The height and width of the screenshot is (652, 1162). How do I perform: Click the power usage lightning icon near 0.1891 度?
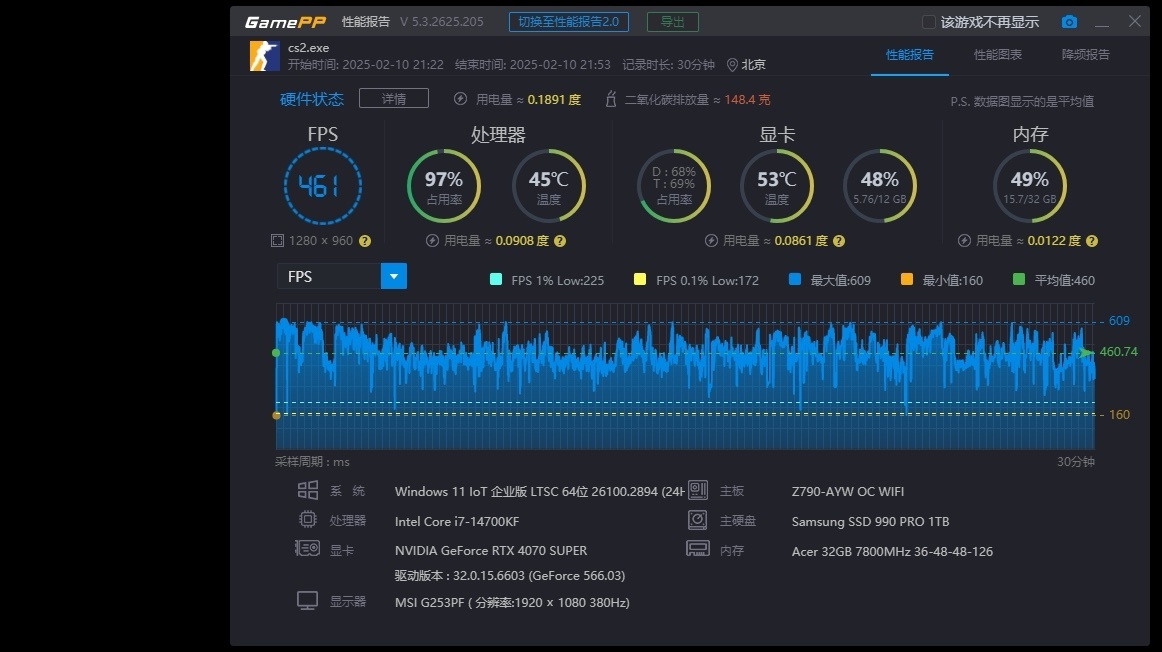460,99
